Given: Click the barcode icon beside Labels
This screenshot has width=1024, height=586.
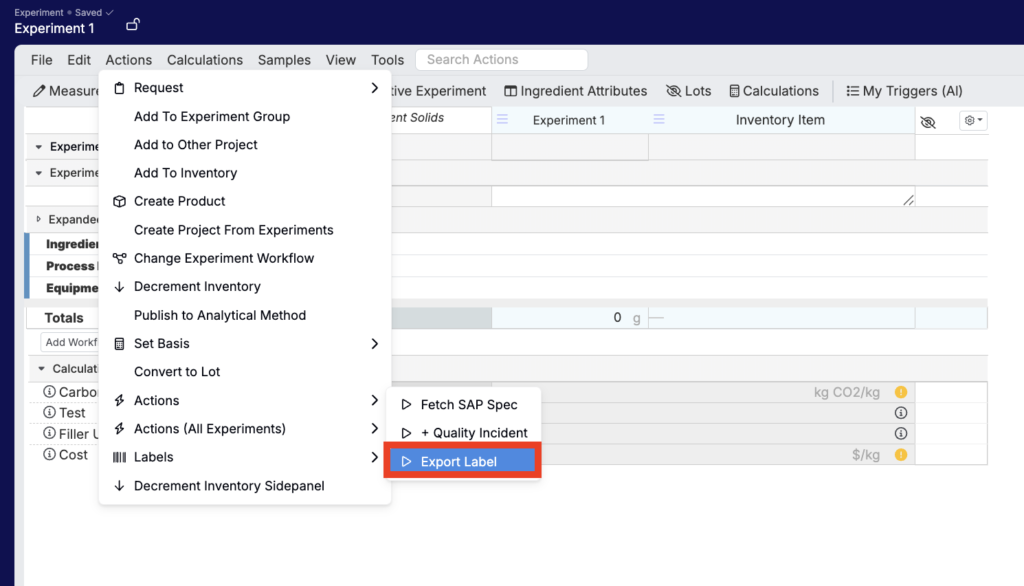Looking at the screenshot, I should point(119,457).
